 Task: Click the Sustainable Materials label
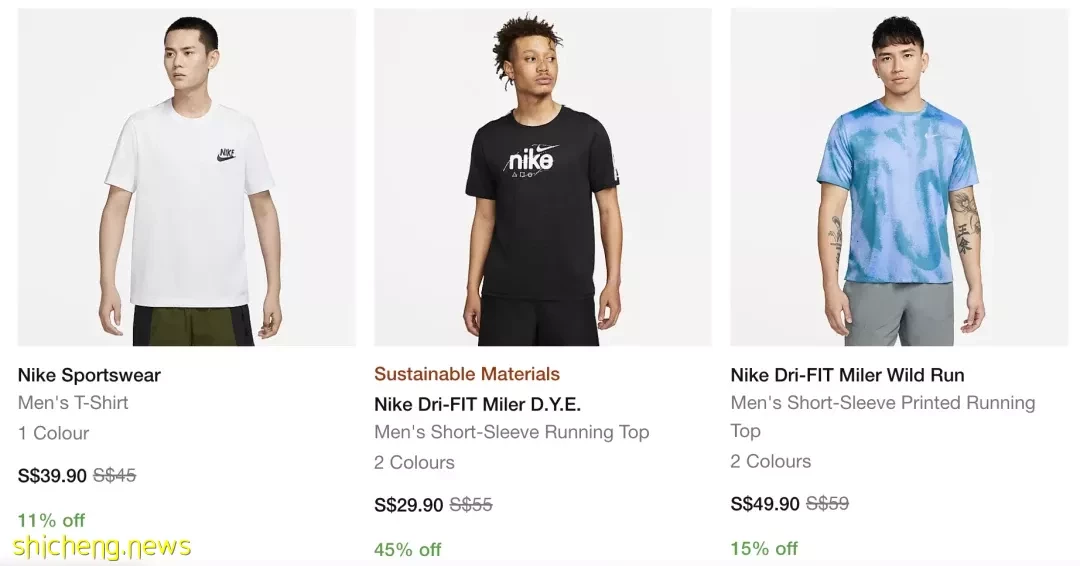pyautogui.click(x=467, y=374)
